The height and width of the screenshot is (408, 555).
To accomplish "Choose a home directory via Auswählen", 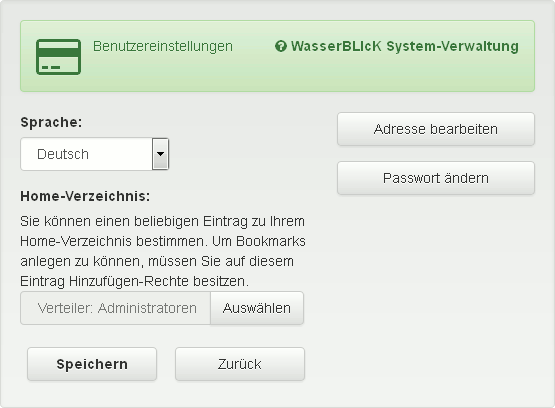I will coord(257,308).
